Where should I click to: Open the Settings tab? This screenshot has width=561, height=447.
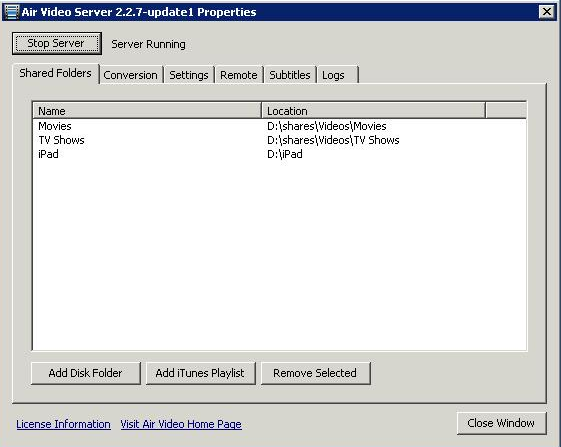pyautogui.click(x=189, y=75)
